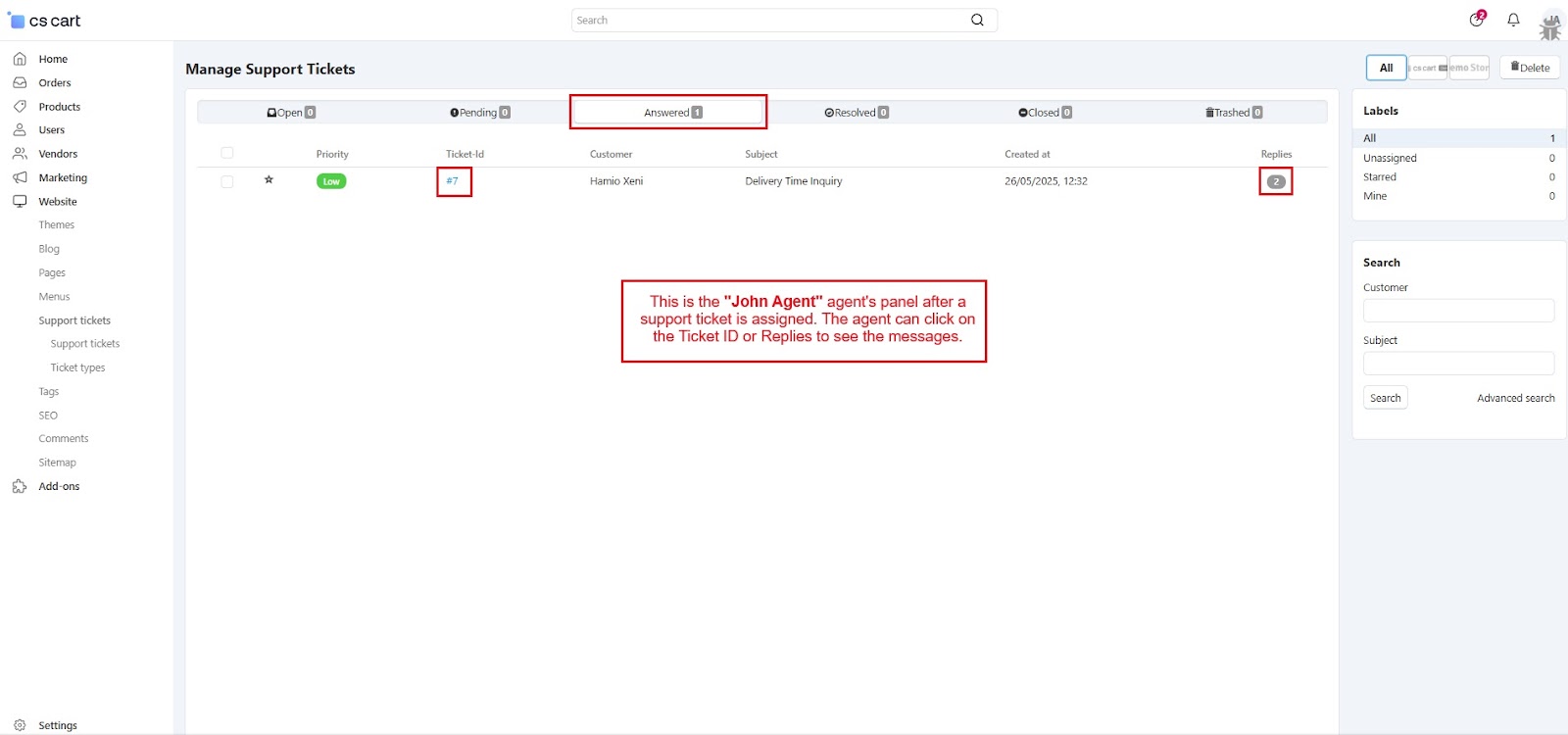Switch to the Answered tab
1568x735 pixels.
point(668,113)
